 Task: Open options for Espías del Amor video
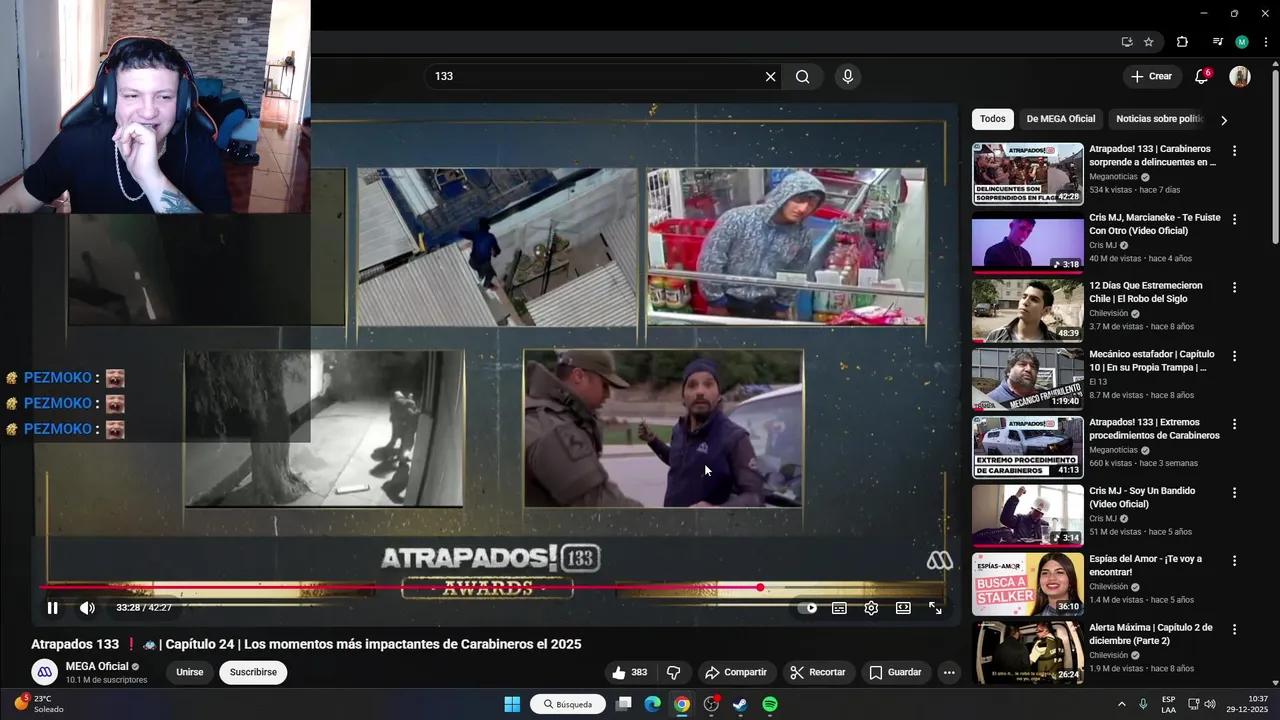[1234, 561]
